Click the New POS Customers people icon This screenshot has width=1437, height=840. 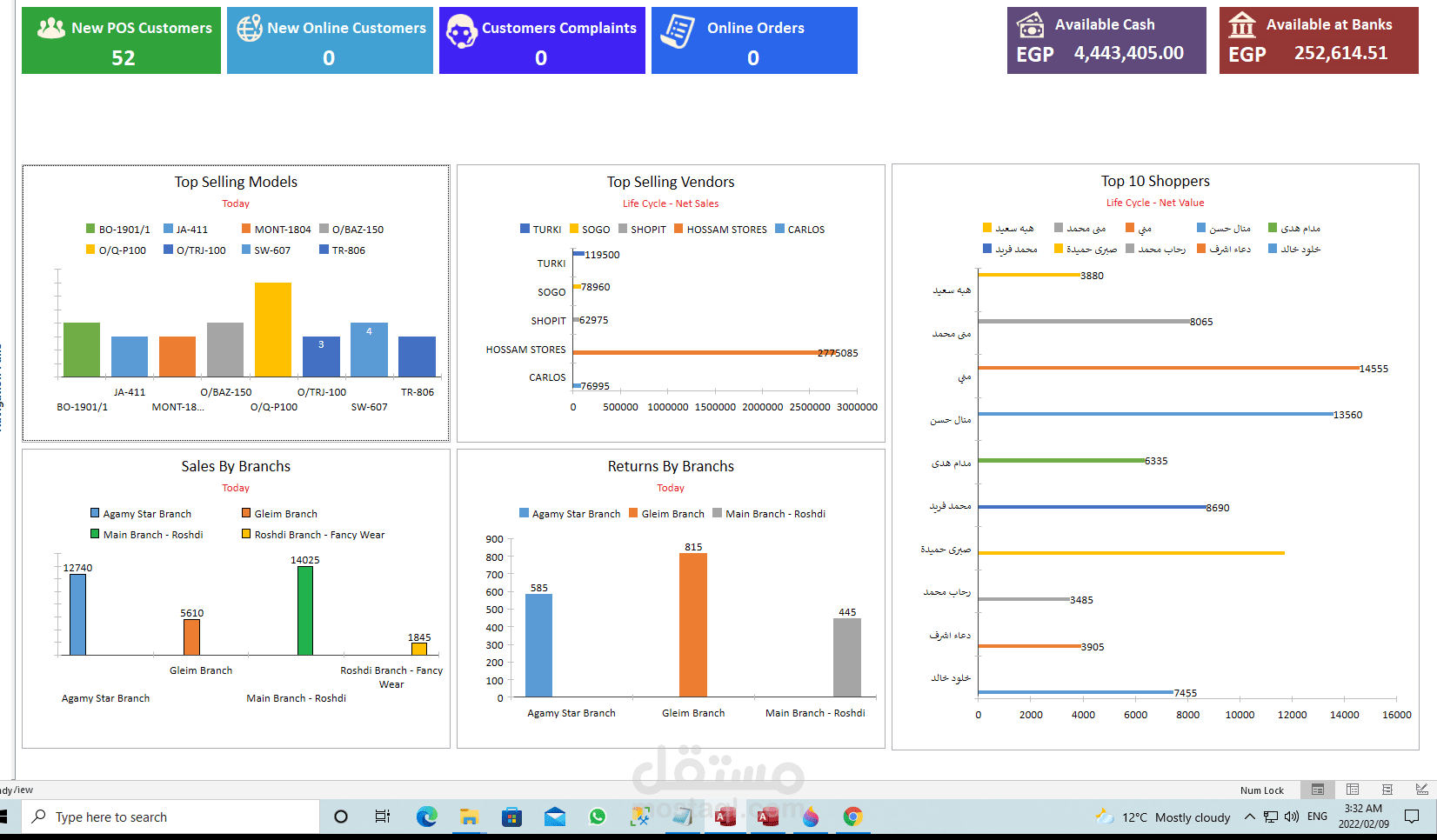[x=51, y=28]
